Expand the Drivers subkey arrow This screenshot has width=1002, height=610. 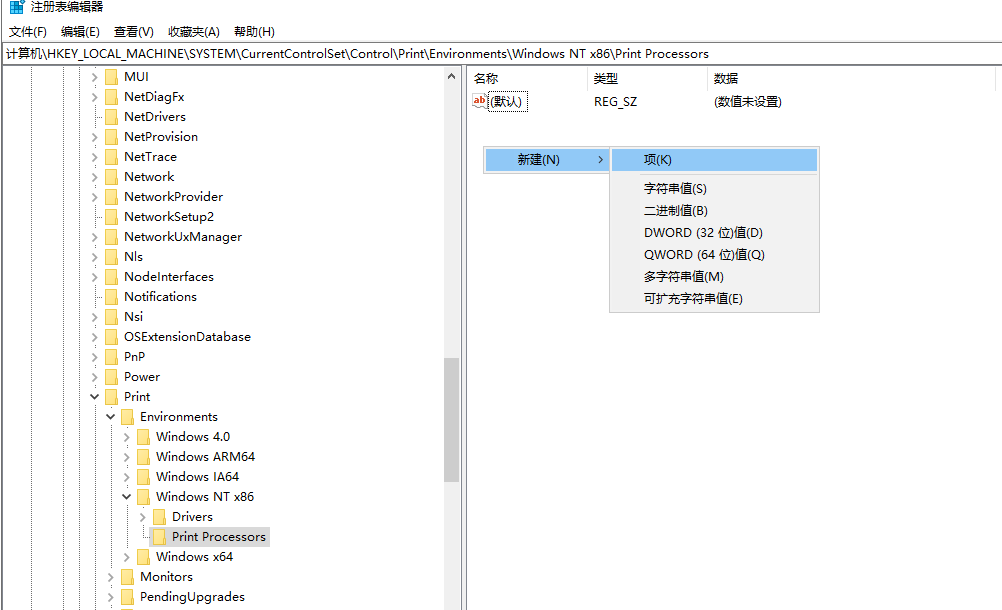[x=142, y=517]
